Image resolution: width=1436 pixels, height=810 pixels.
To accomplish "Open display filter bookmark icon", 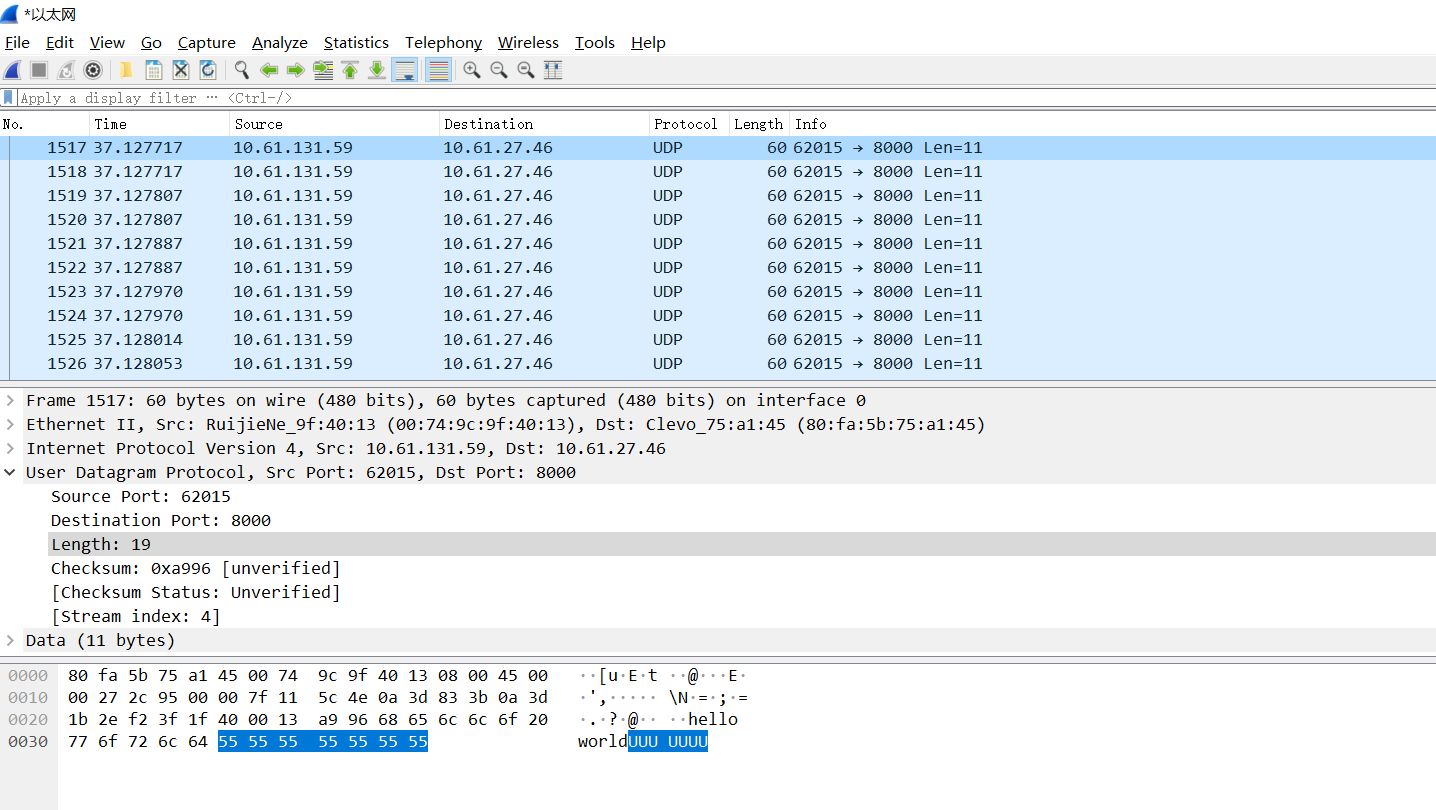I will click(x=9, y=97).
